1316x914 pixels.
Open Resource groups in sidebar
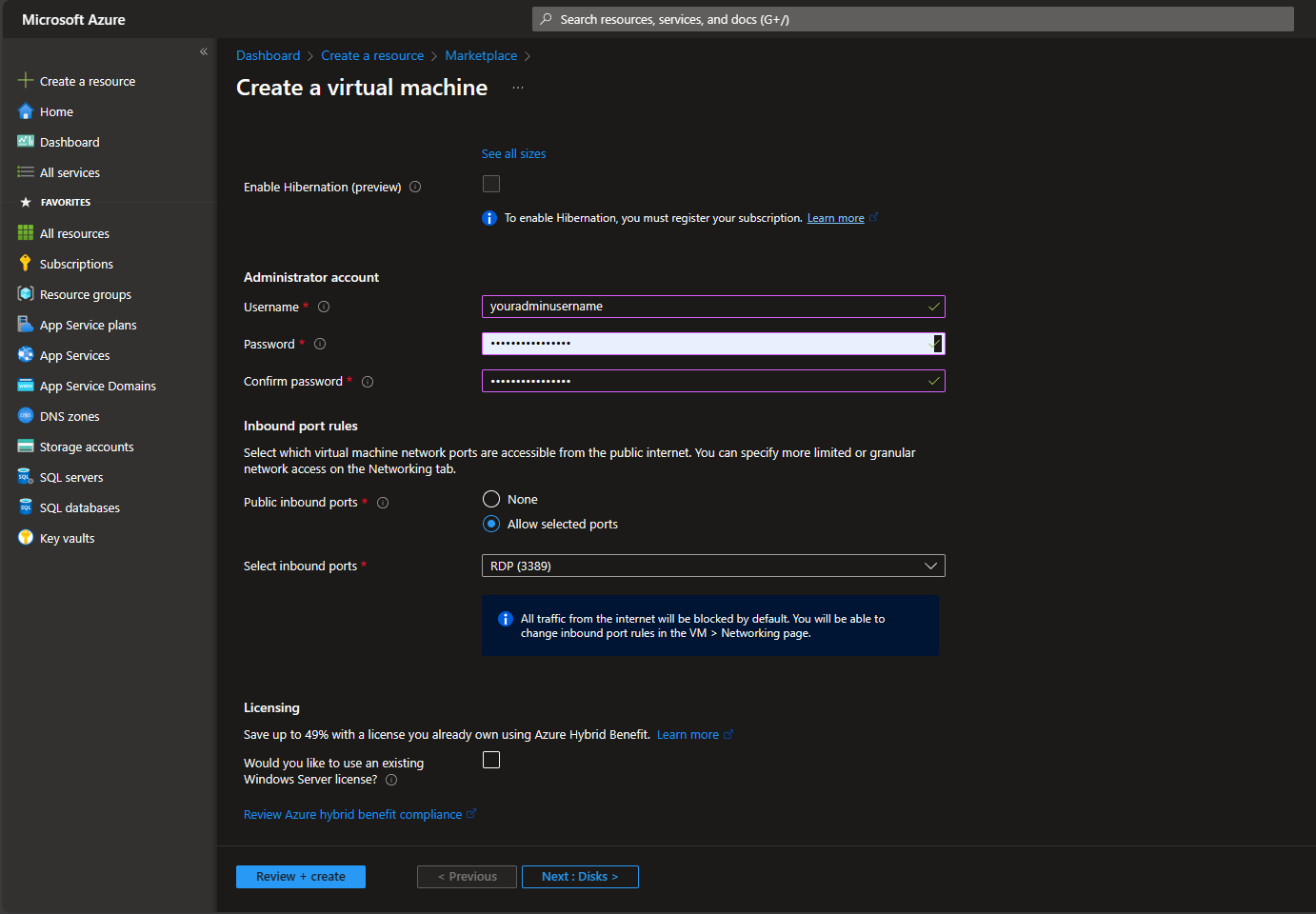[86, 294]
